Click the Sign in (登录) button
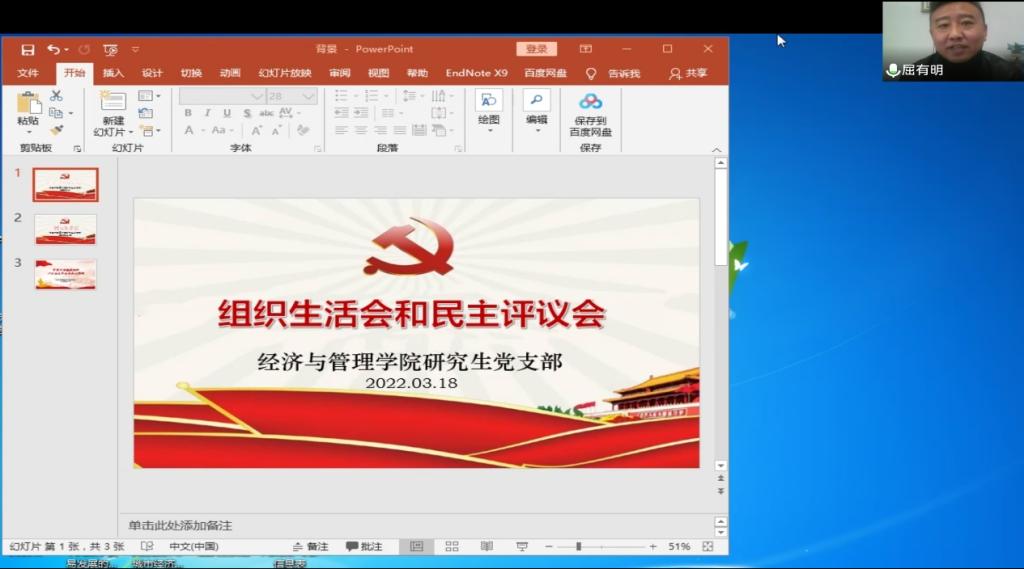This screenshot has height=569, width=1024. pyautogui.click(x=537, y=49)
